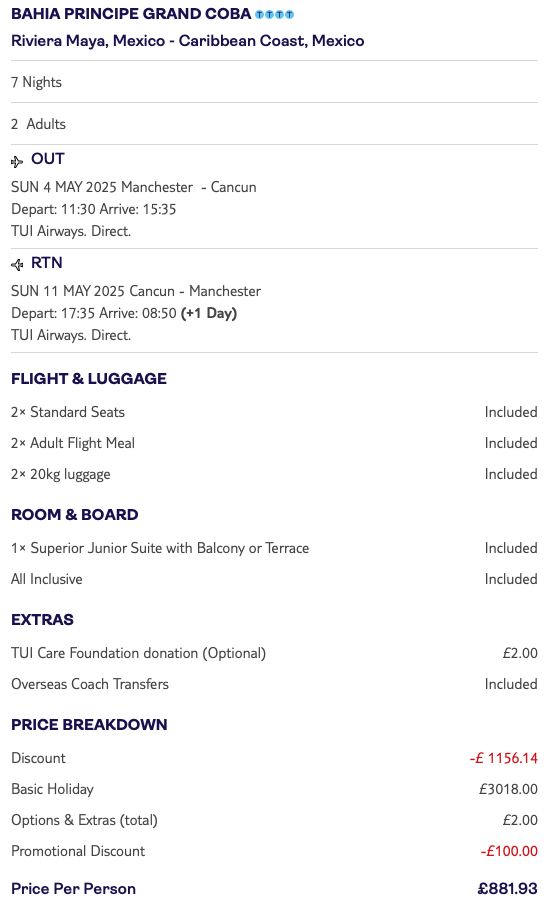Click the Flight & Luggage section heading
This screenshot has height=902, width=549.
[89, 379]
